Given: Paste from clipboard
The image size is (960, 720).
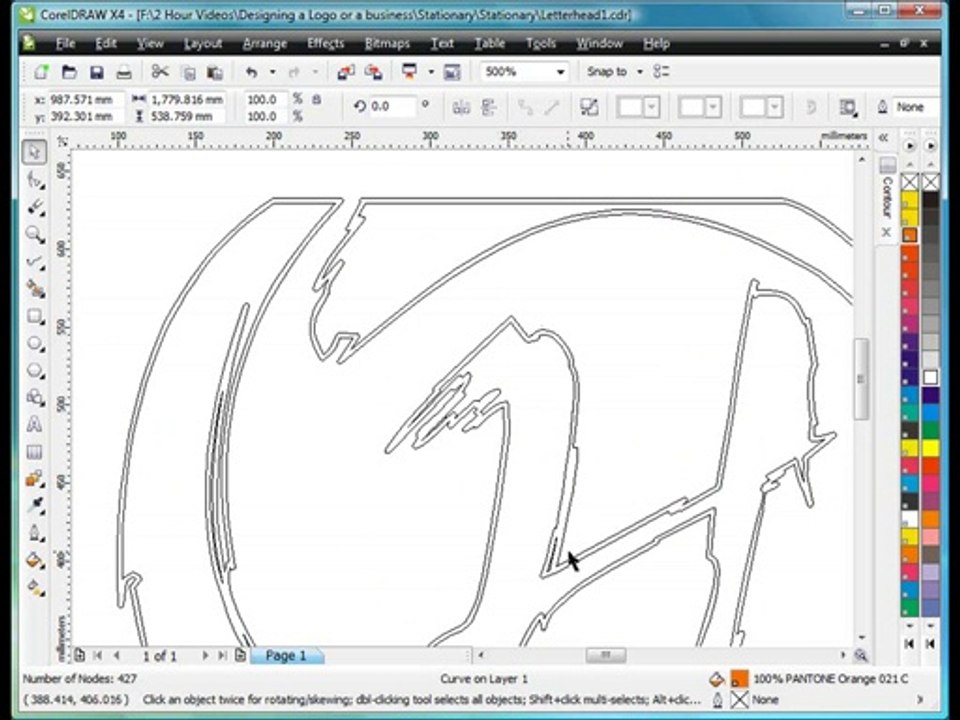Looking at the screenshot, I should click(x=215, y=73).
